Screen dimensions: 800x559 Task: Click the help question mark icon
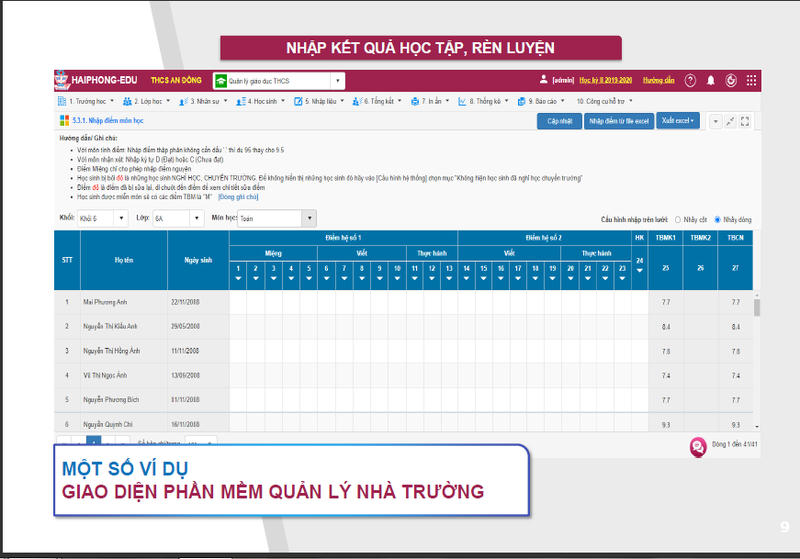click(x=690, y=80)
